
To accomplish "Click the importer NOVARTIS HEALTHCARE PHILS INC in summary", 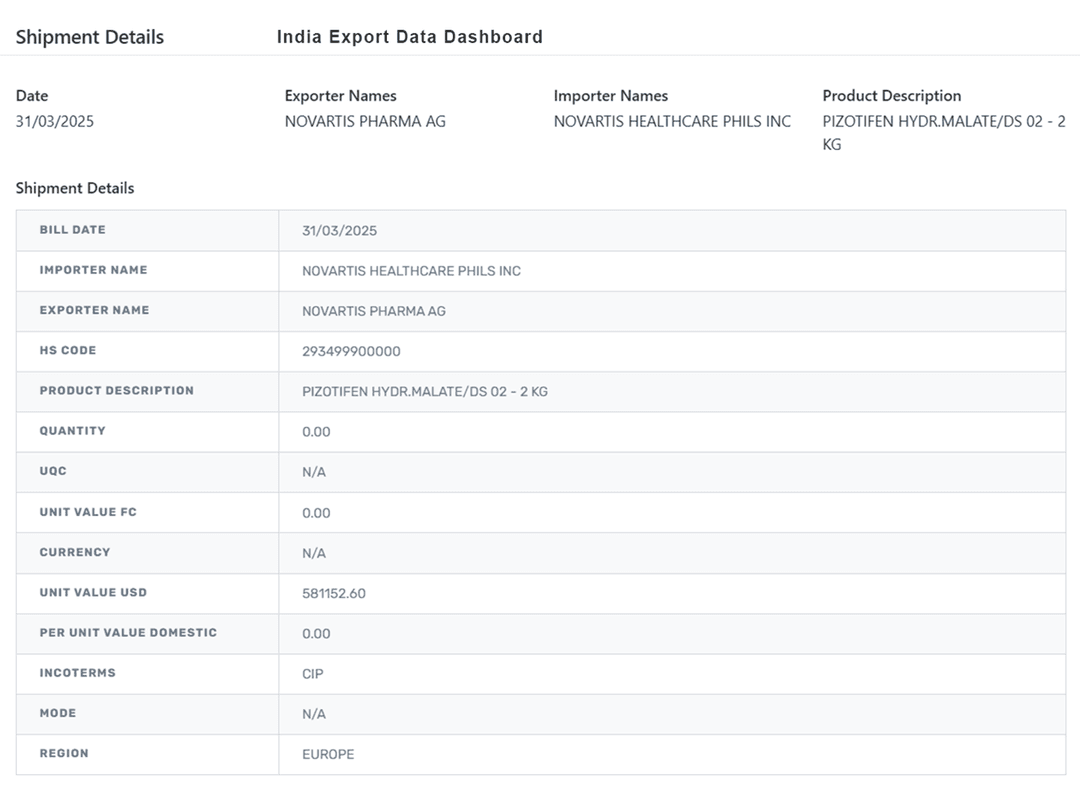I will point(672,121).
